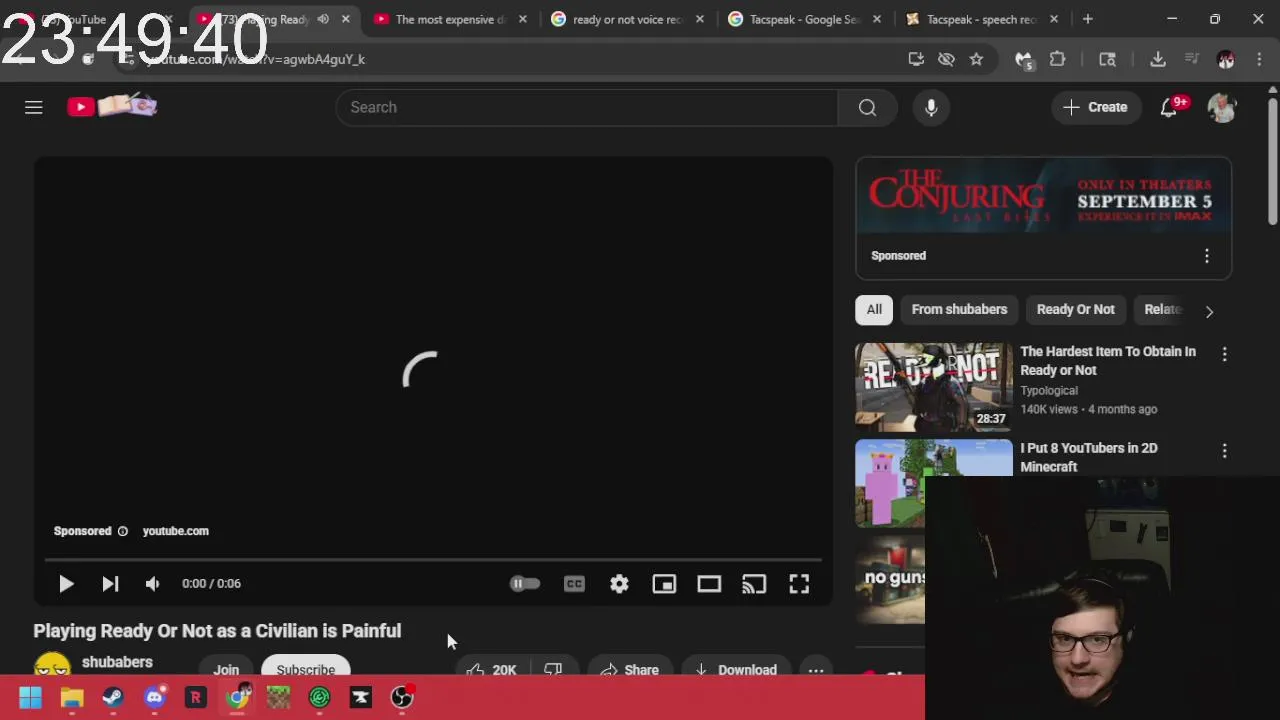Open player settings gear
Image resolution: width=1280 pixels, height=720 pixels.
point(619,584)
